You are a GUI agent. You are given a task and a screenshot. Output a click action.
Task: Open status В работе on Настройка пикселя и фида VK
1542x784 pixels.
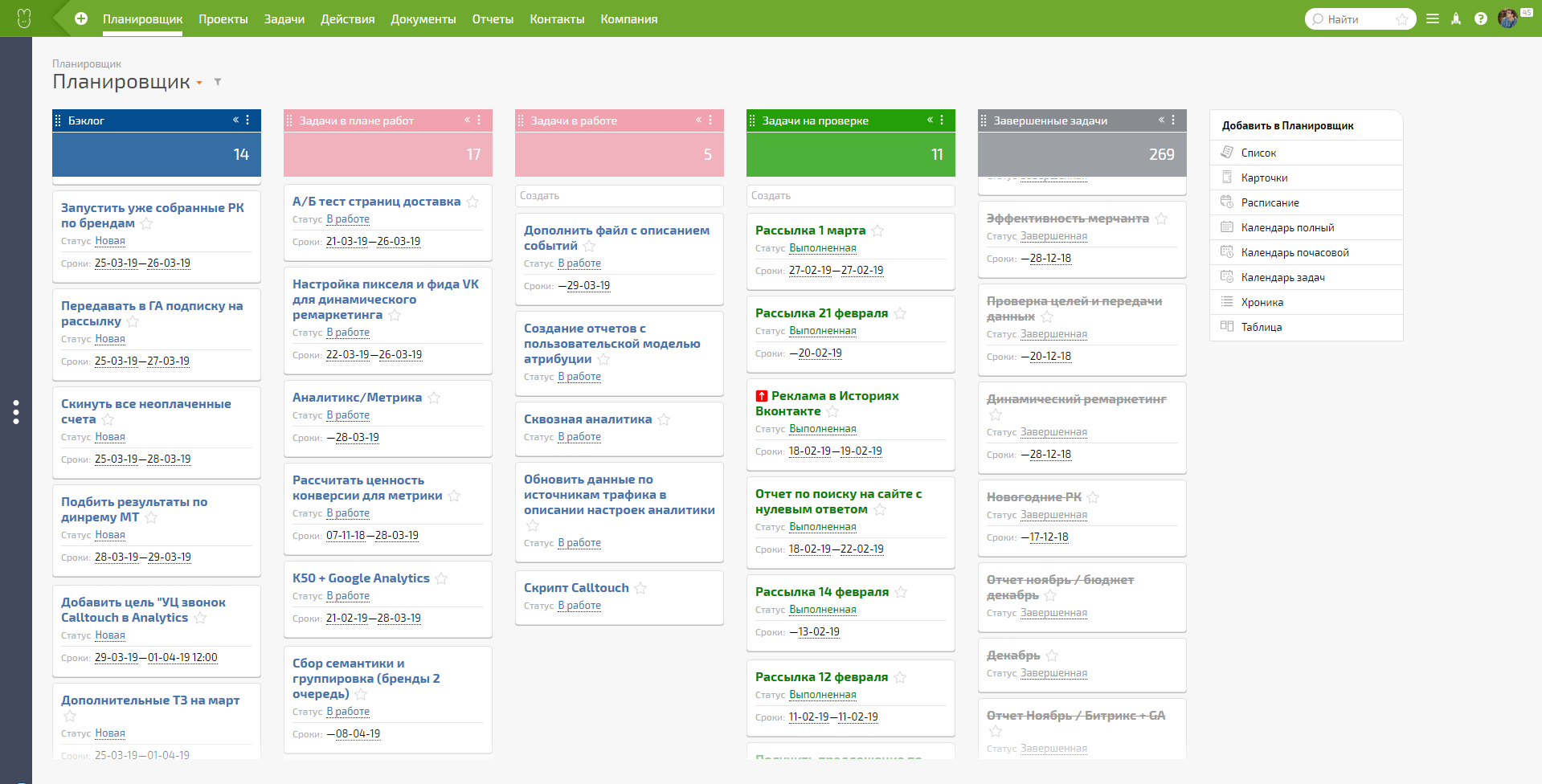348,333
